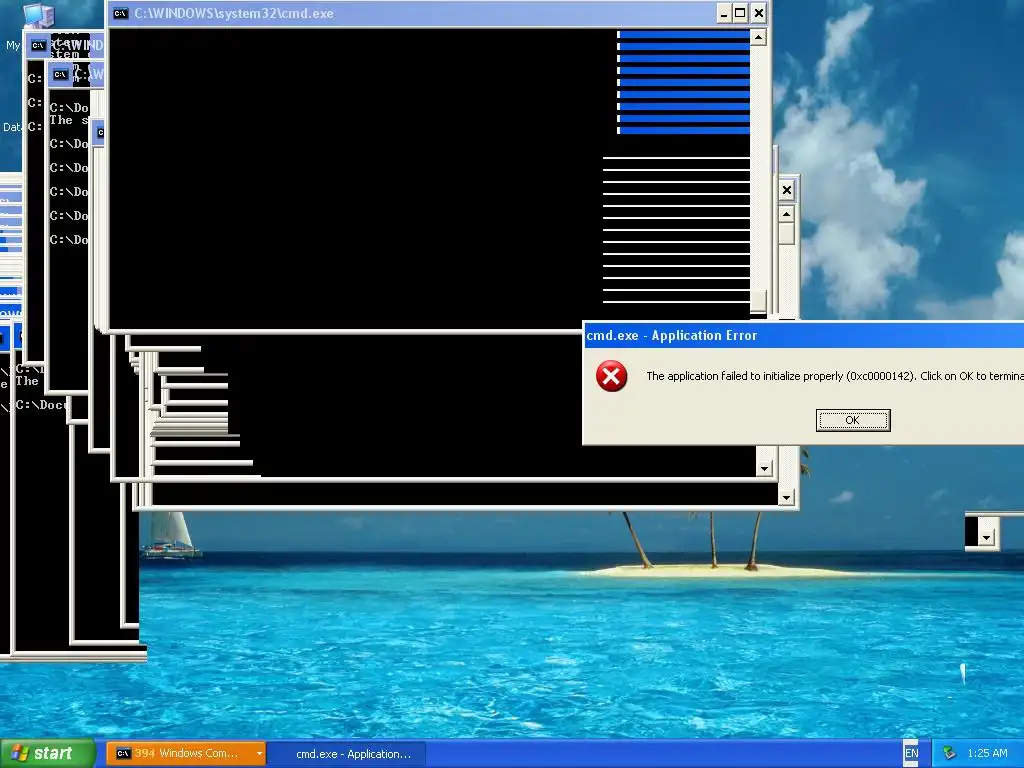Click the cmd icon of the second stacked window
This screenshot has height=768, width=1024.
(x=60, y=74)
